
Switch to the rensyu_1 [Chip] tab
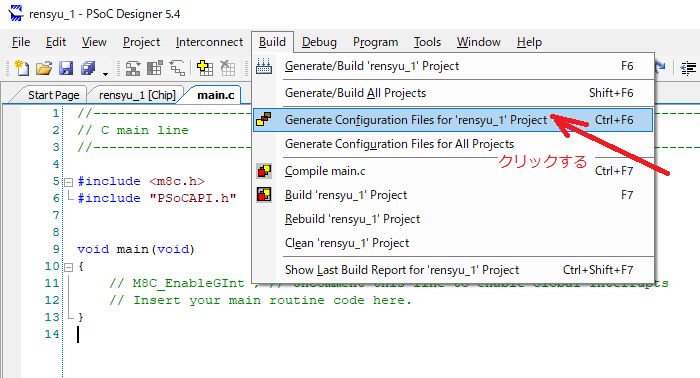137,95
